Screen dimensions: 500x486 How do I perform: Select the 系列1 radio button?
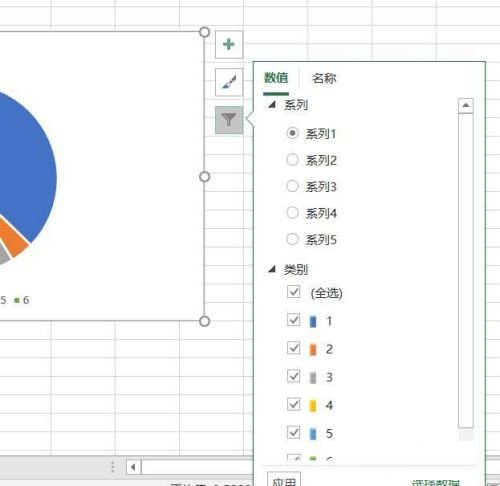click(x=292, y=133)
